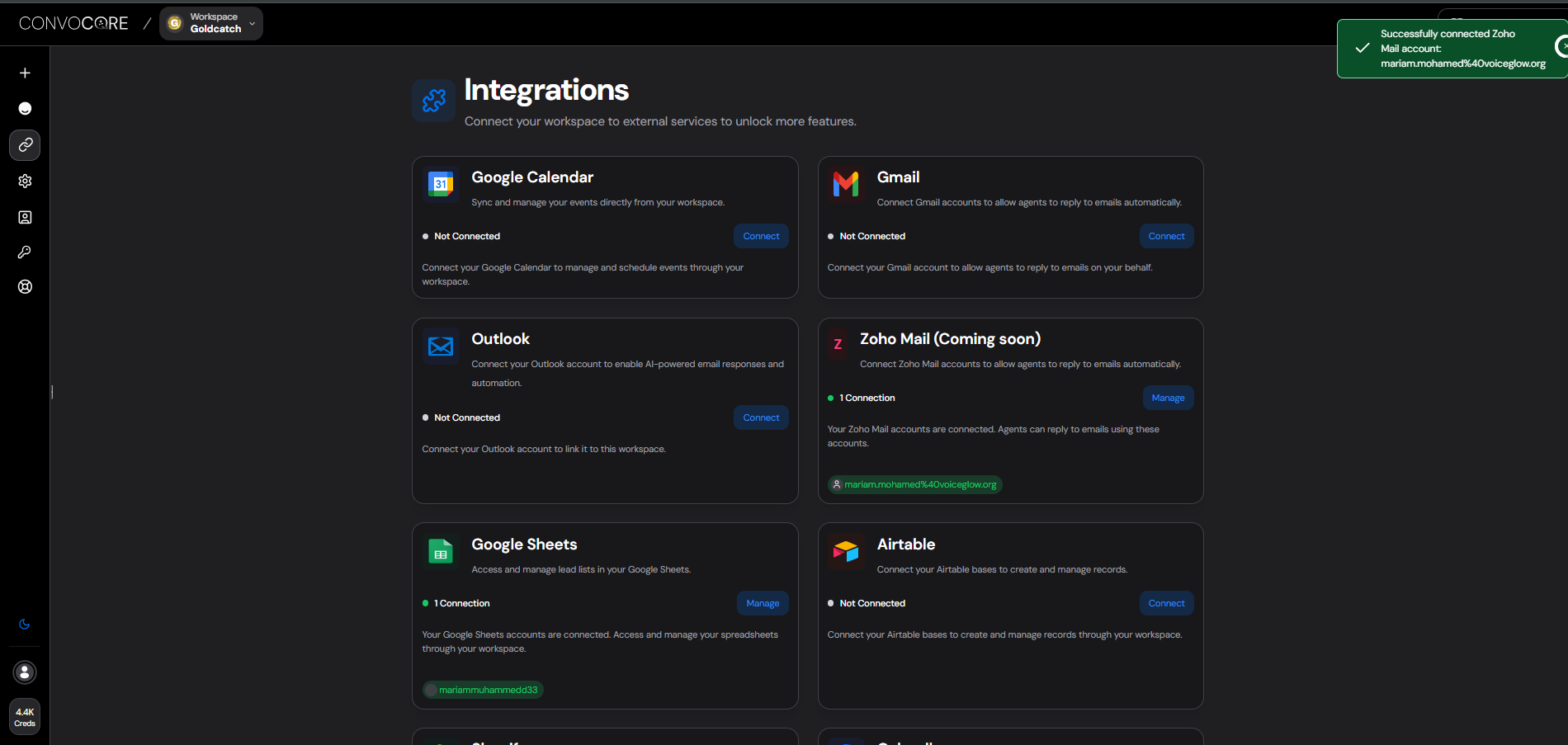
Task: Click the Google Calendar icon
Action: tap(441, 184)
